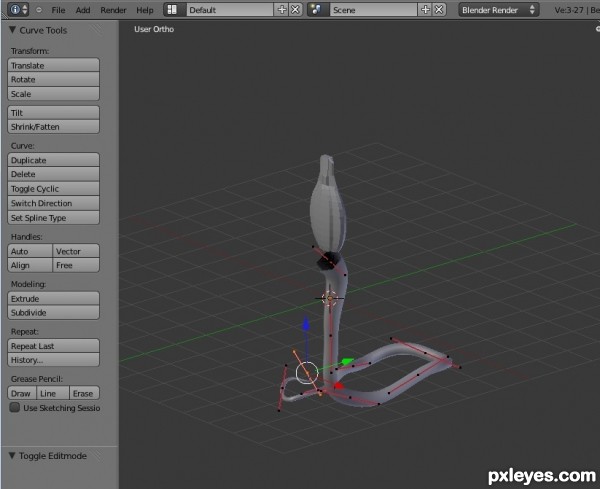Click the blue Z-axis manipulator arrow

(x=306, y=323)
